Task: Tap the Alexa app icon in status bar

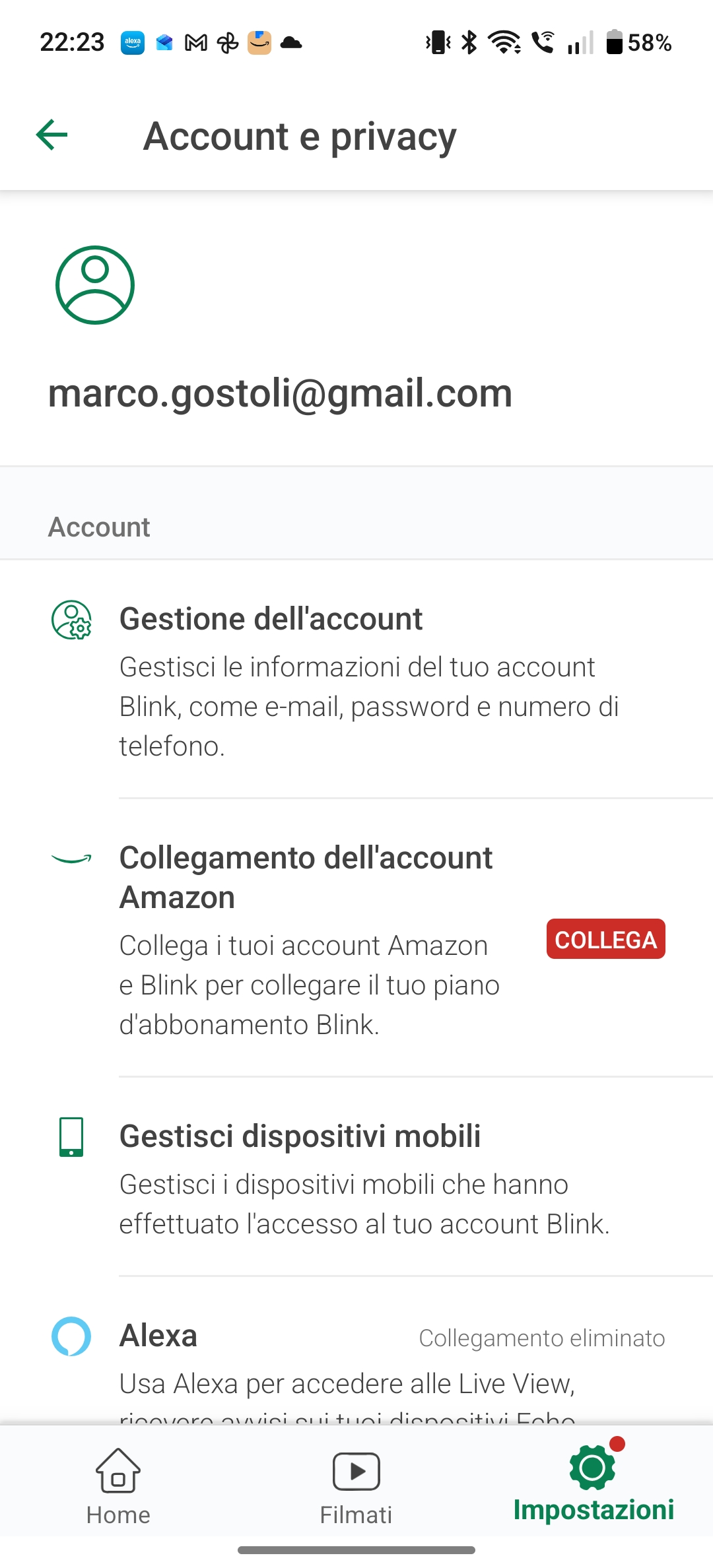Action: click(133, 43)
